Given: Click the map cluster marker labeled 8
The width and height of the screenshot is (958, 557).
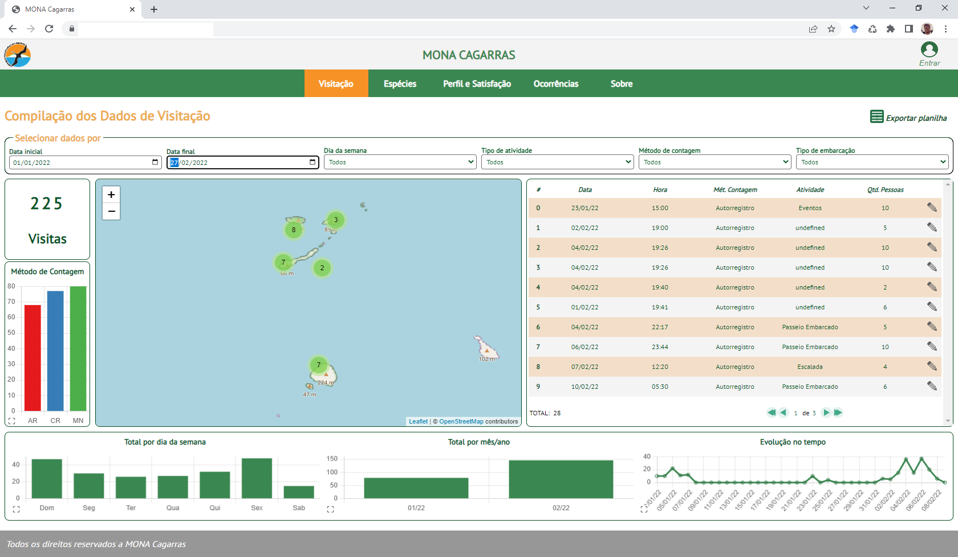Looking at the screenshot, I should pyautogui.click(x=293, y=230).
